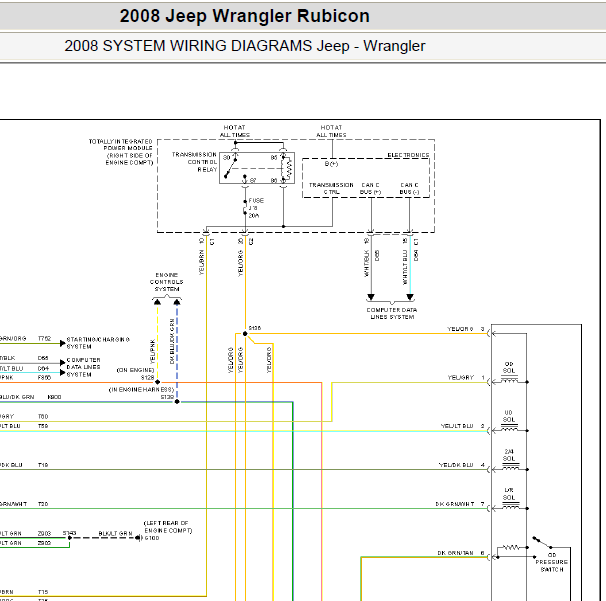Click the "2008 Jeep Wrangler Rubicon" title

tap(245, 16)
